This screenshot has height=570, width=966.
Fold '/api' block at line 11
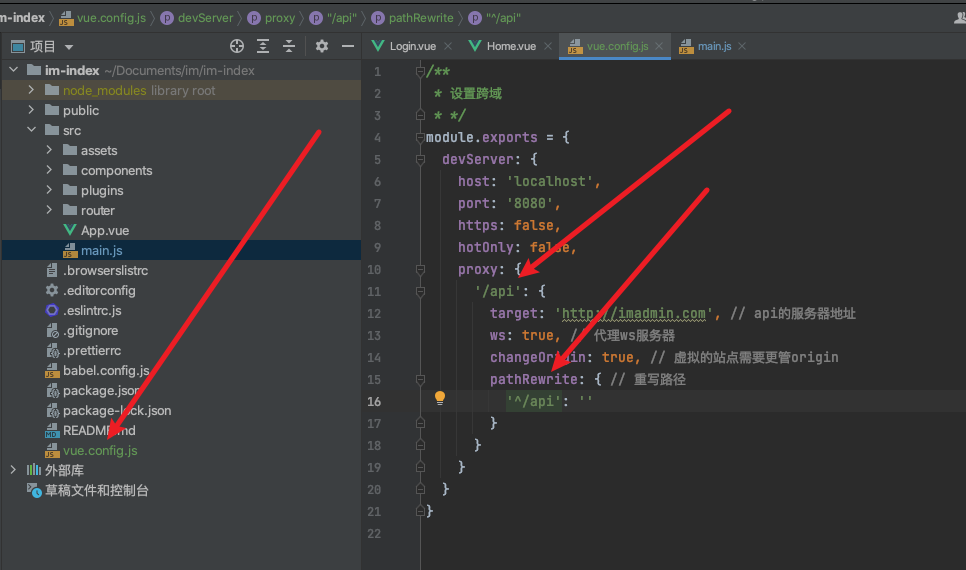pos(420,291)
